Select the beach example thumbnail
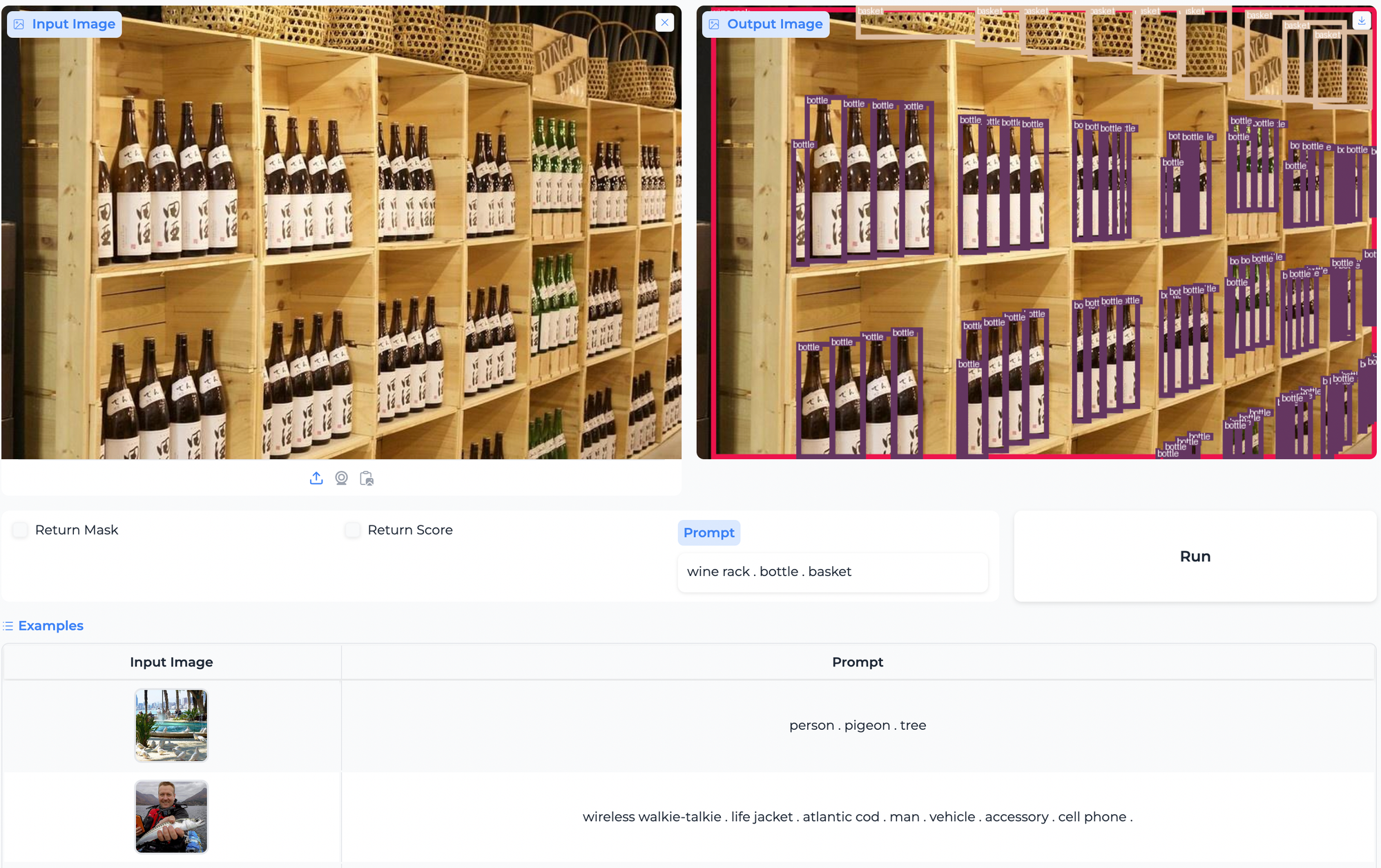Screen dimensions: 1381x868 tap(171, 725)
